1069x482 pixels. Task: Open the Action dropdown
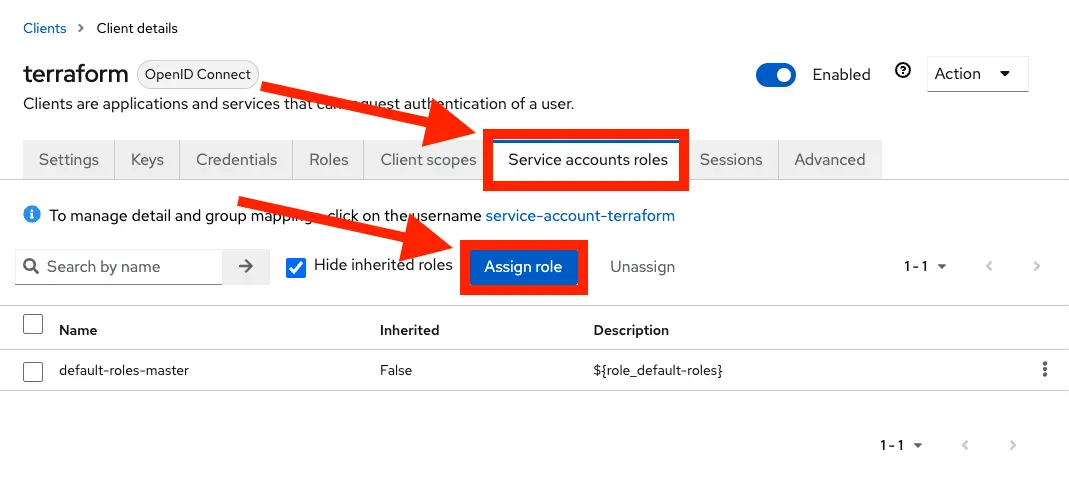(x=978, y=74)
